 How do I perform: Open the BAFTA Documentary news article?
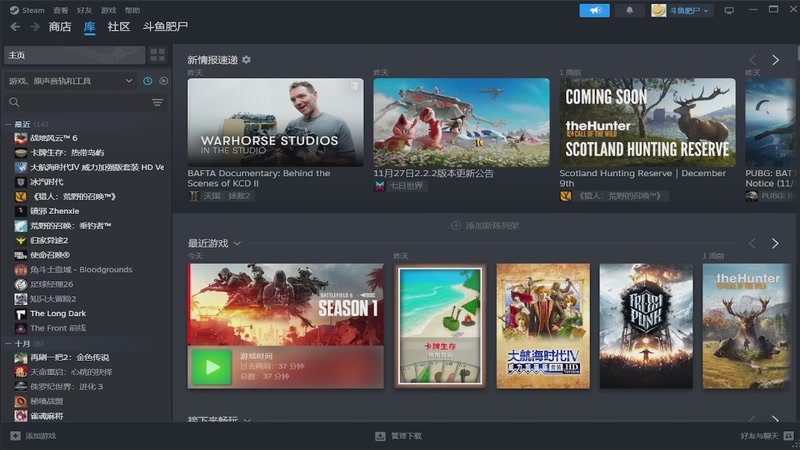pyautogui.click(x=276, y=122)
